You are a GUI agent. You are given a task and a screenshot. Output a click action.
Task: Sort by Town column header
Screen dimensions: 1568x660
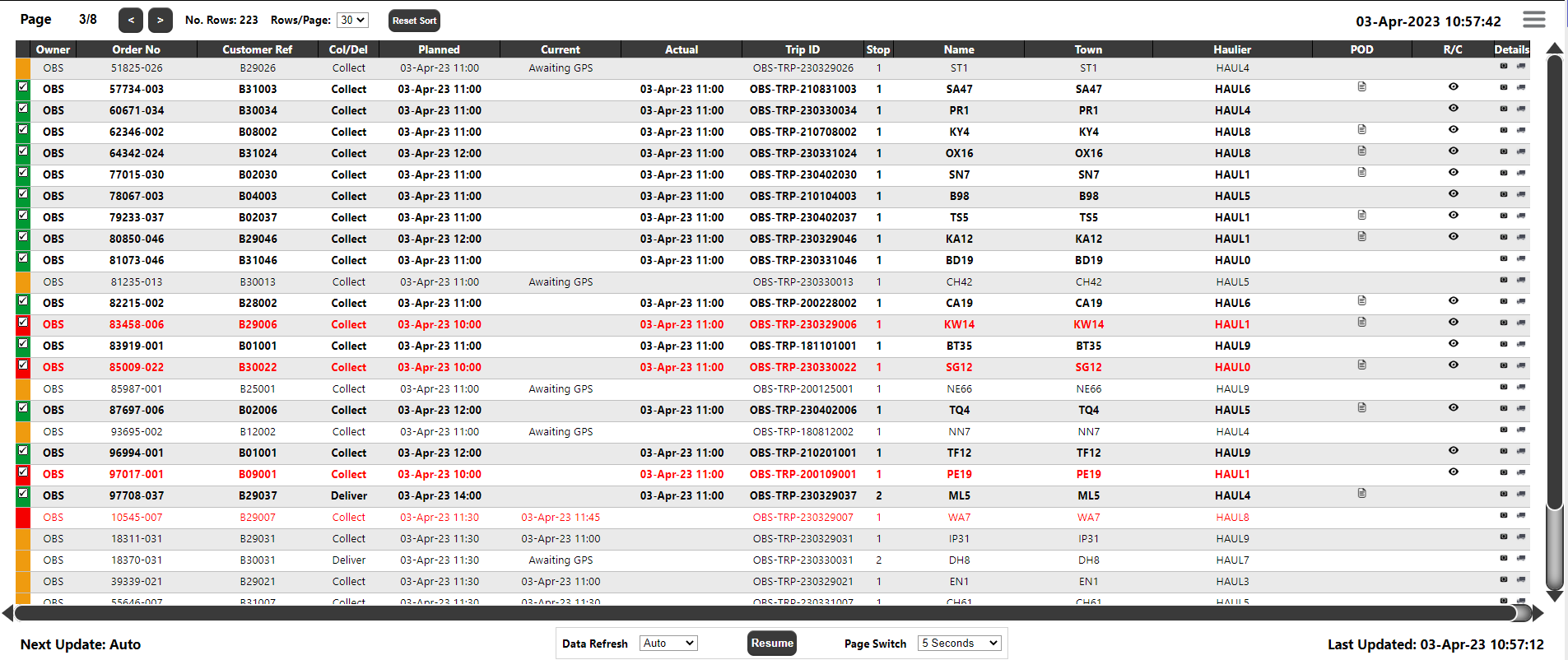pos(1088,49)
